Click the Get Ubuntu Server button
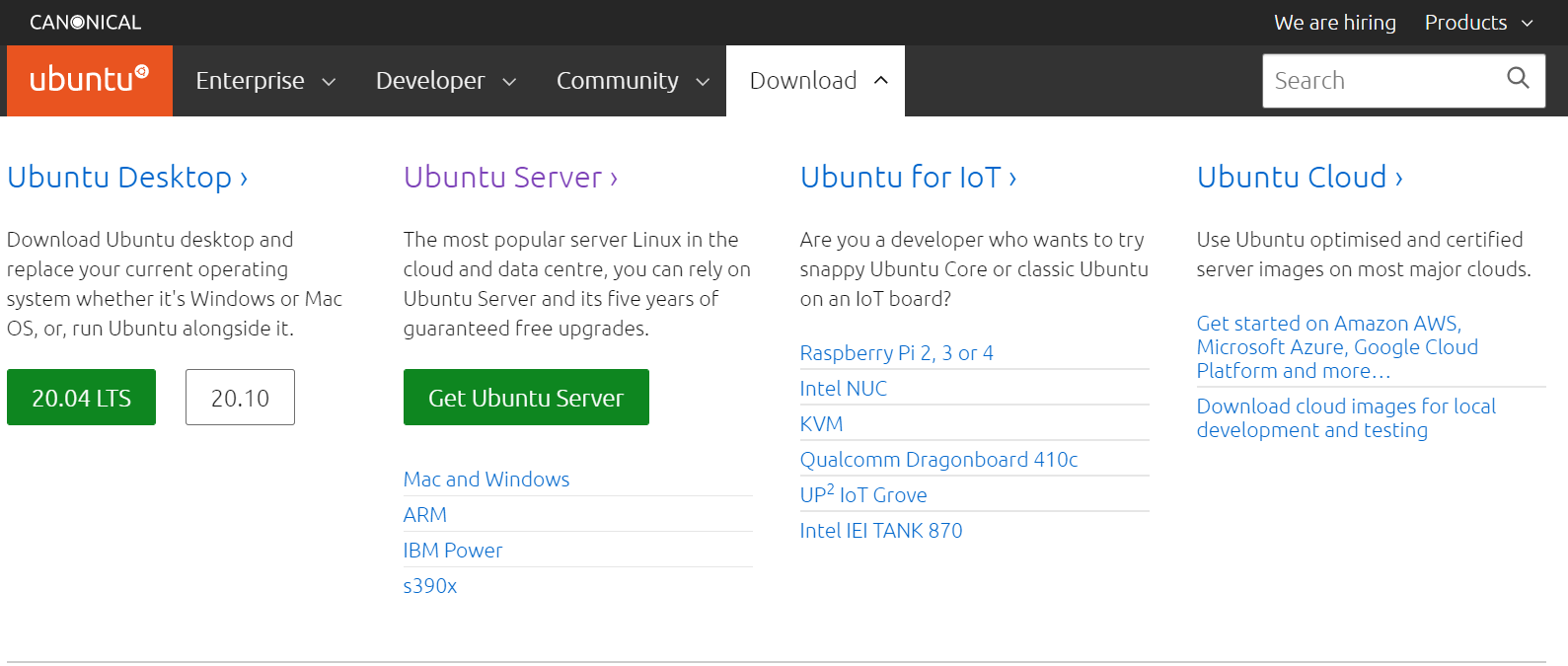 click(x=526, y=398)
